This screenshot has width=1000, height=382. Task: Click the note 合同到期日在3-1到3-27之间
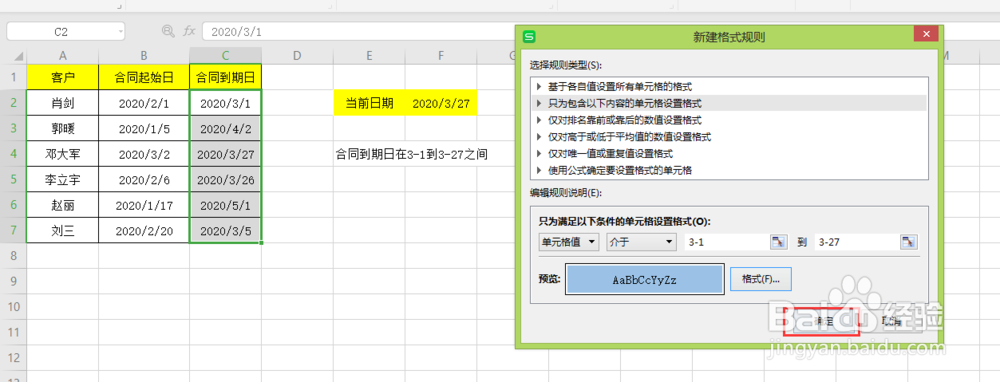(412, 154)
